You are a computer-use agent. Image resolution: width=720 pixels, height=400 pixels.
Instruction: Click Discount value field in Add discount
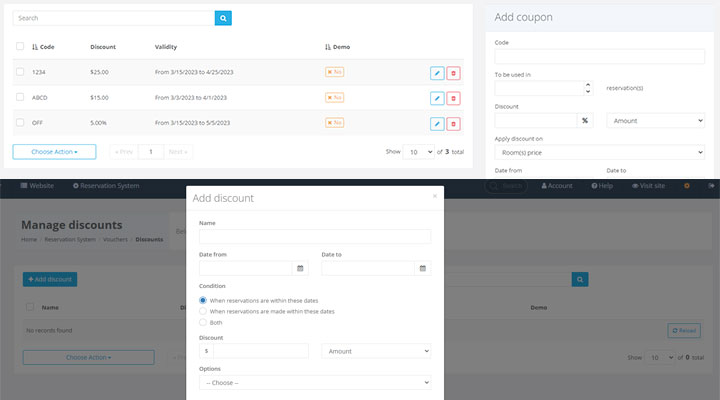261,351
